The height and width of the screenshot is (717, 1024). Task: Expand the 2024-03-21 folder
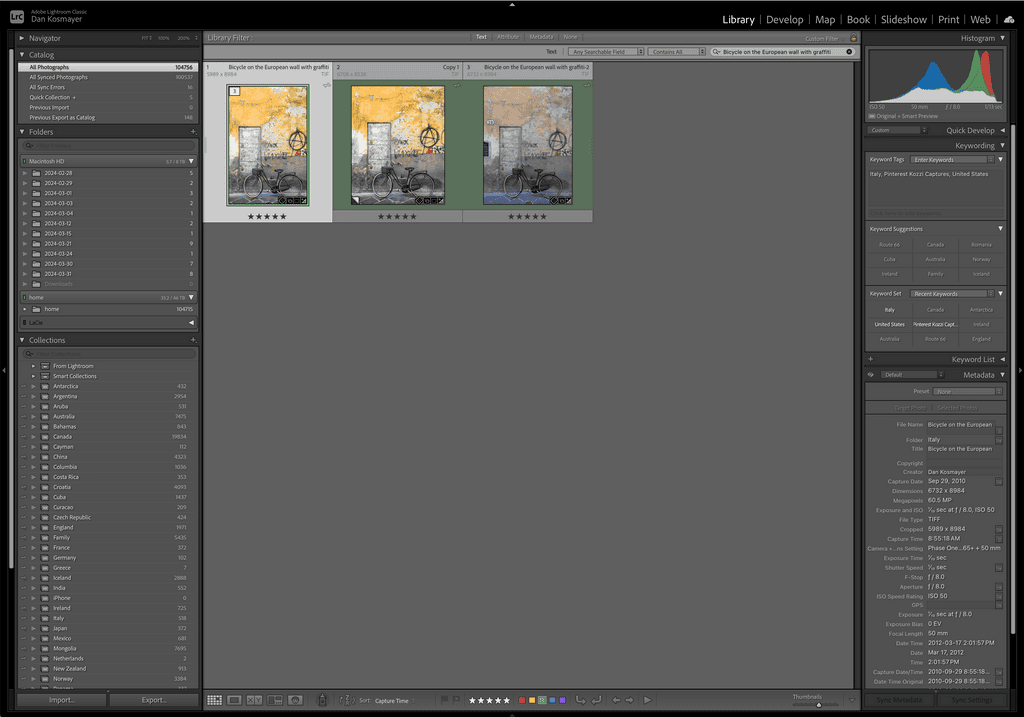click(25, 244)
